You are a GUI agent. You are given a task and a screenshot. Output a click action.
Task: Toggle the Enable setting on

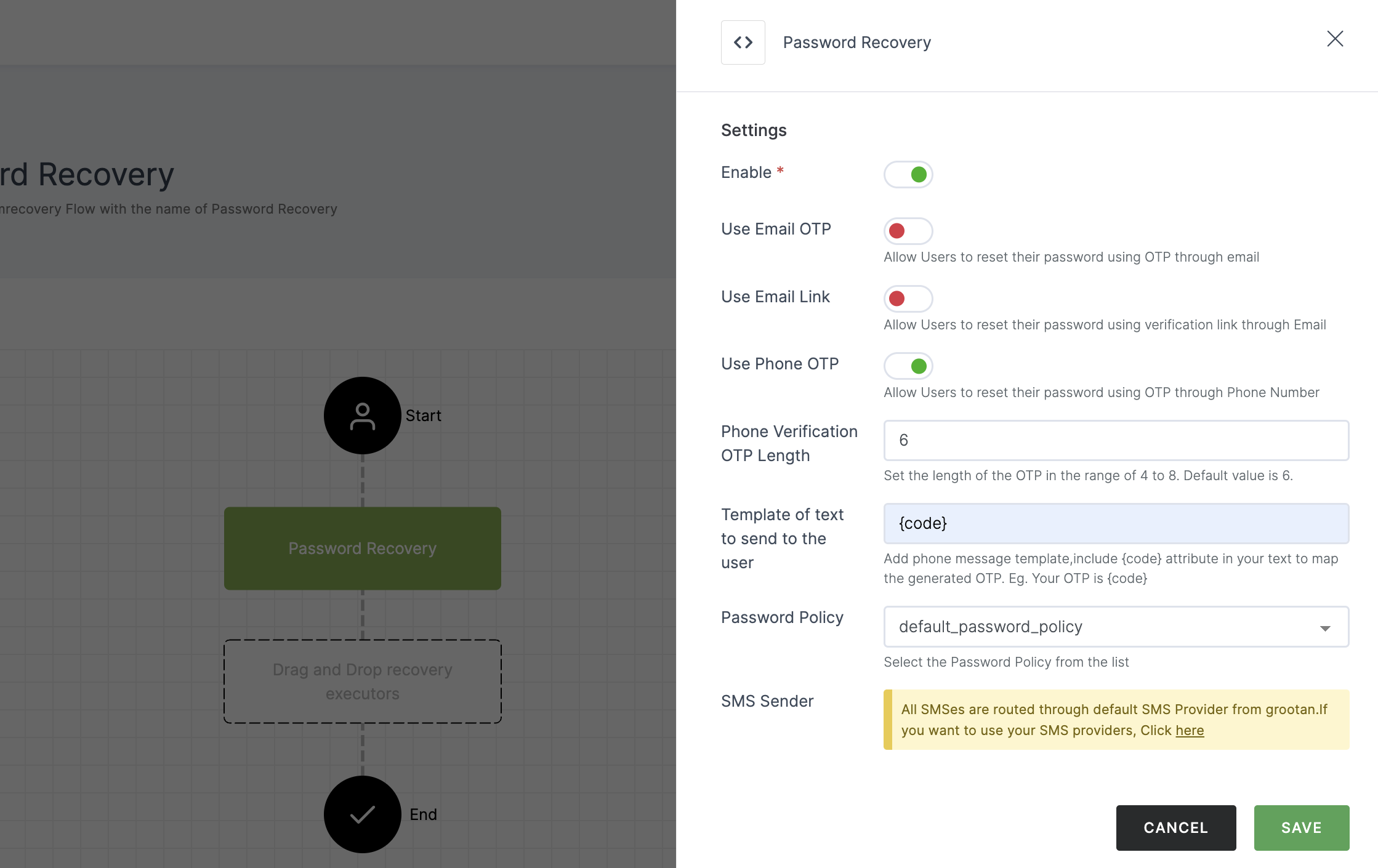click(x=907, y=173)
